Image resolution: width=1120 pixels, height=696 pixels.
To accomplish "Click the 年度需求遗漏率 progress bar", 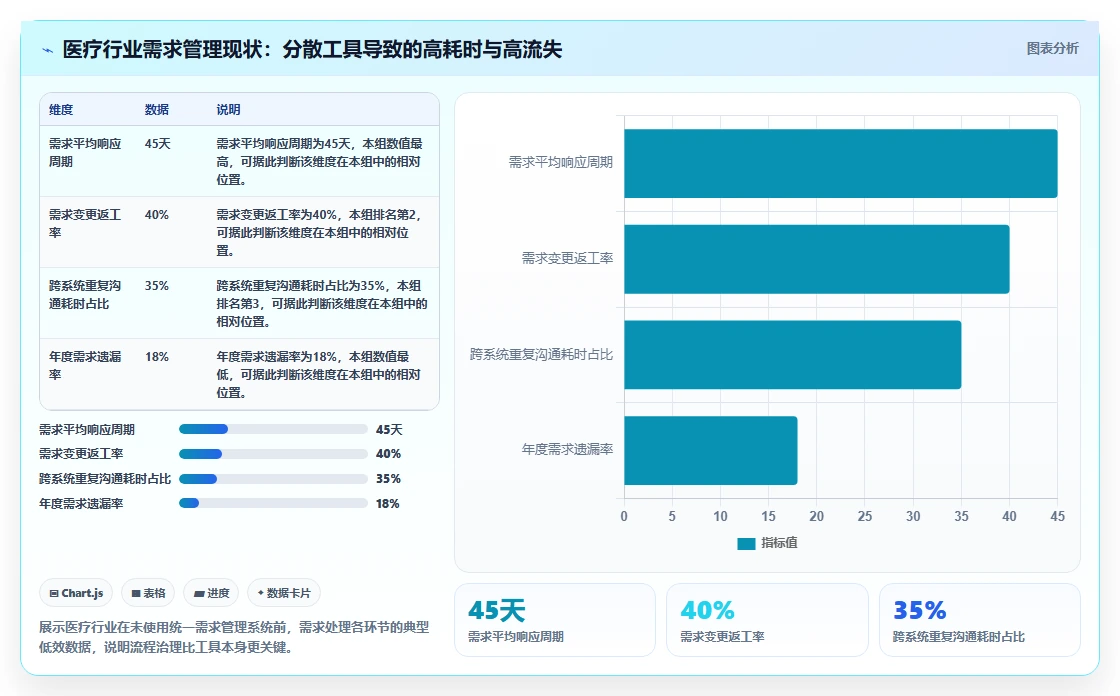I will [x=273, y=503].
